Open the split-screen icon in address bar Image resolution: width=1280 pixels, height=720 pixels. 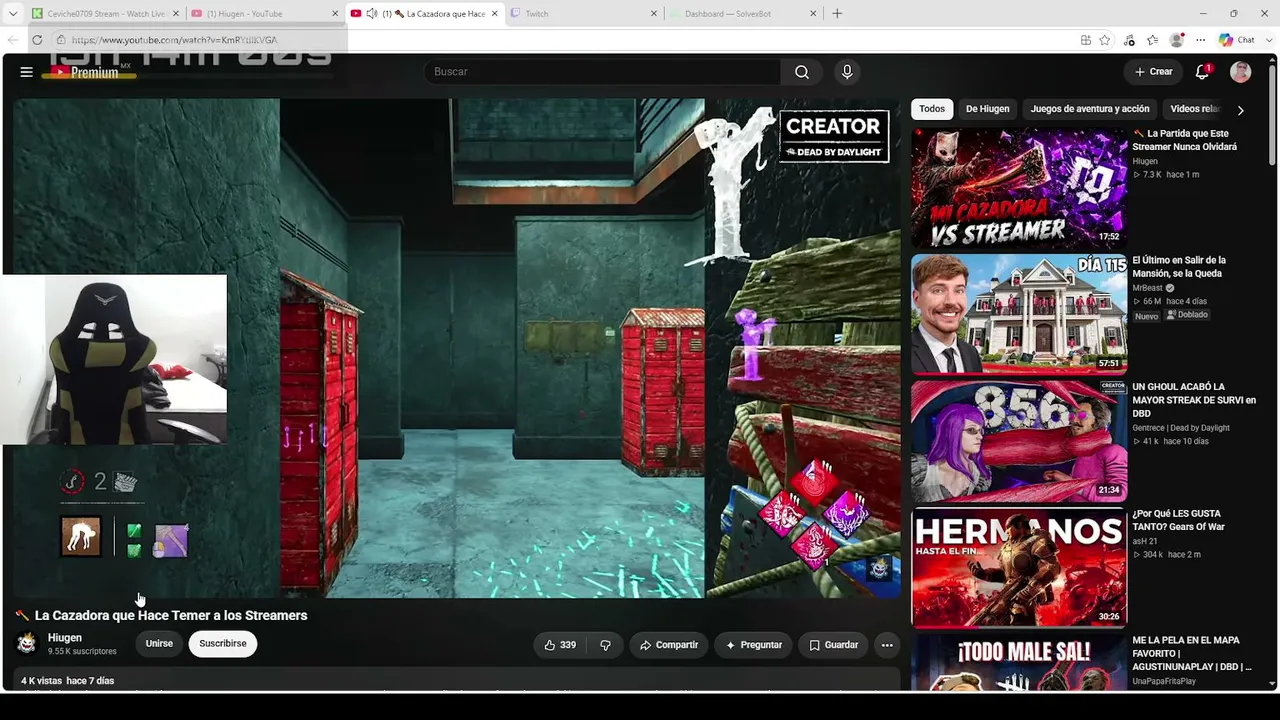[1086, 40]
